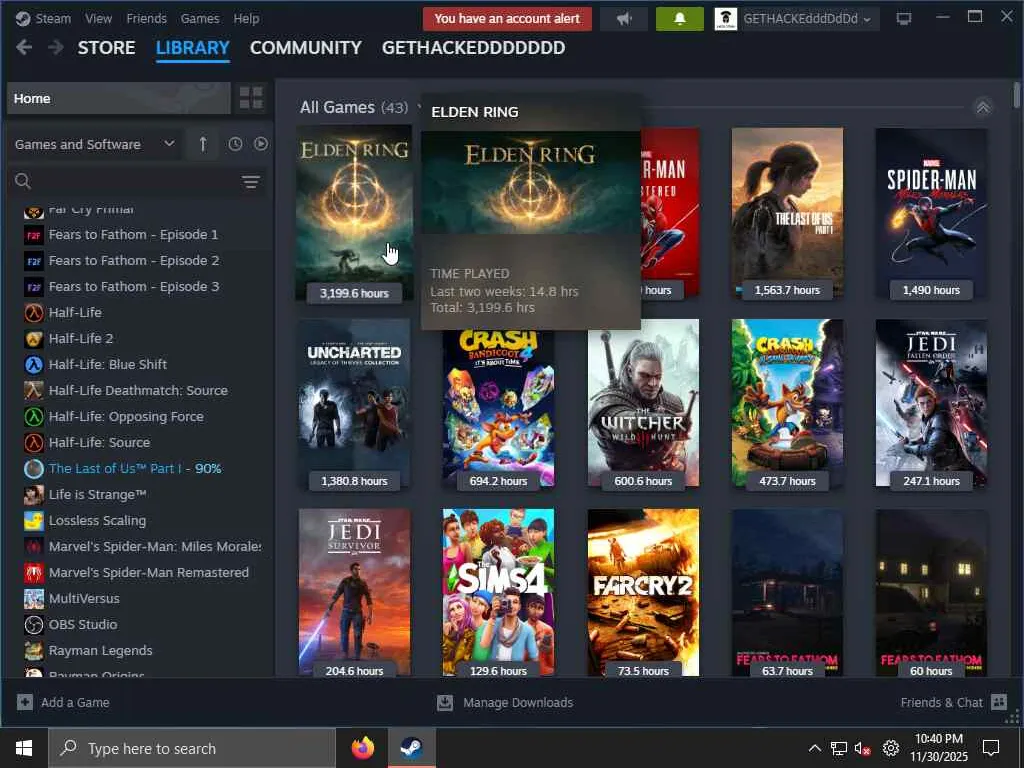The image size is (1024, 768).
Task: Open the Big Picture mode monitor icon
Action: 904,19
